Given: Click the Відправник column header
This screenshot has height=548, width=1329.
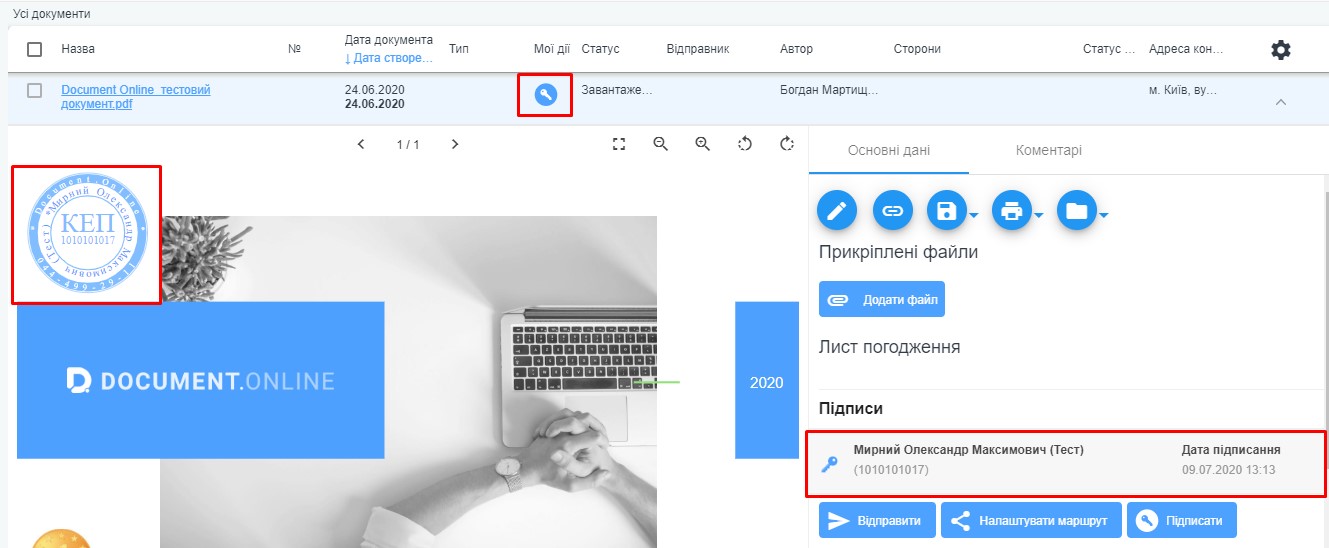Looking at the screenshot, I should 697,49.
